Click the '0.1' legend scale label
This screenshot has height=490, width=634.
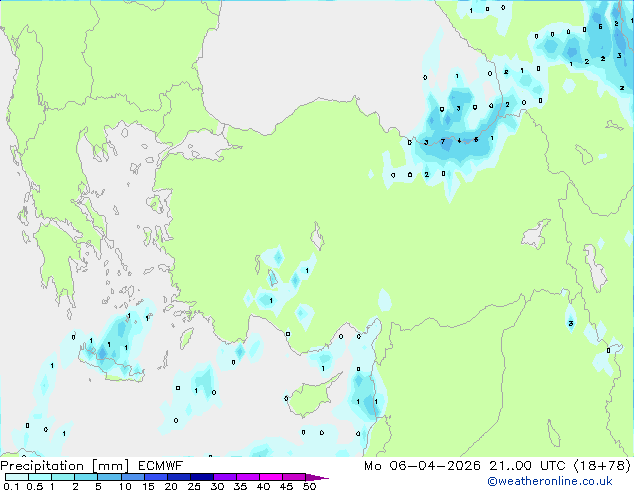pyautogui.click(x=11, y=486)
